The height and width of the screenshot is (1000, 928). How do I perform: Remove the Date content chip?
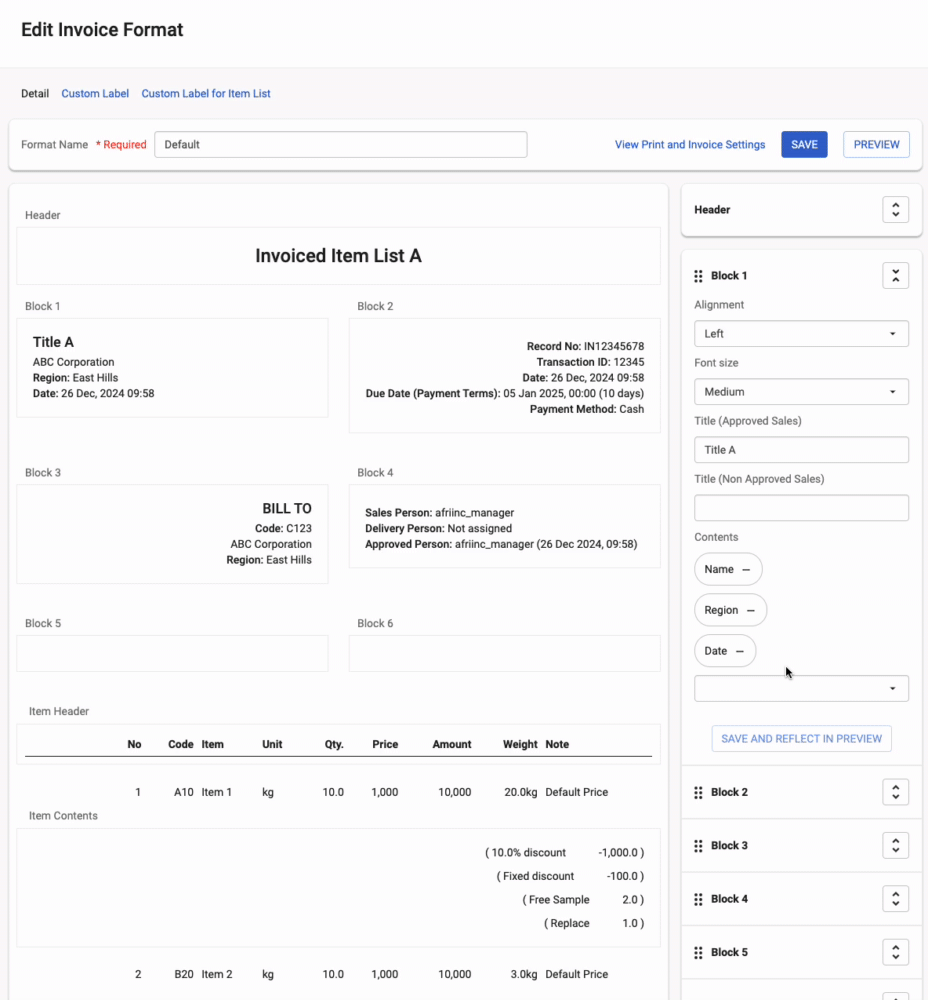click(x=740, y=651)
